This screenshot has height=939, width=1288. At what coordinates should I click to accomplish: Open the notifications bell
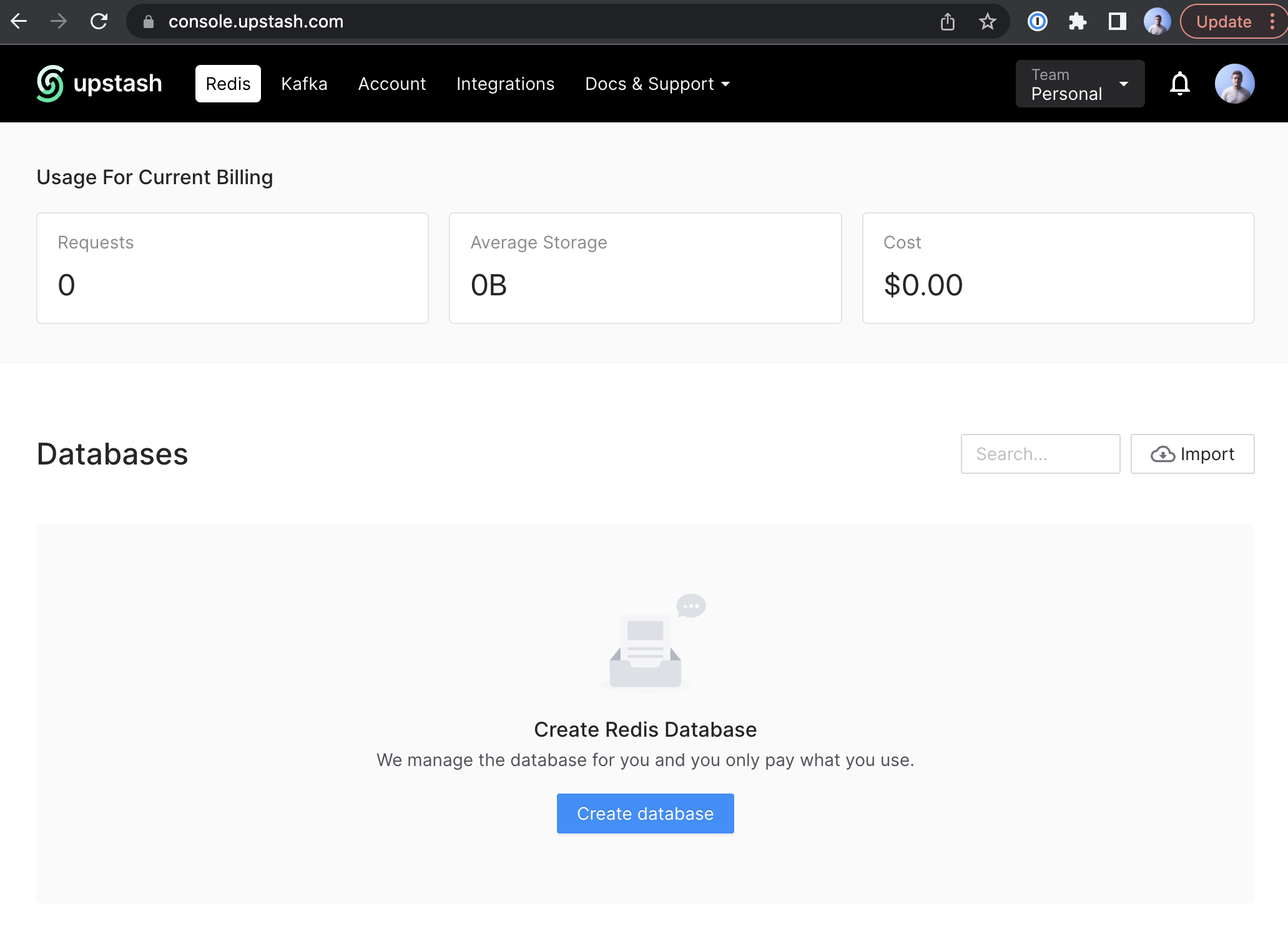1179,84
